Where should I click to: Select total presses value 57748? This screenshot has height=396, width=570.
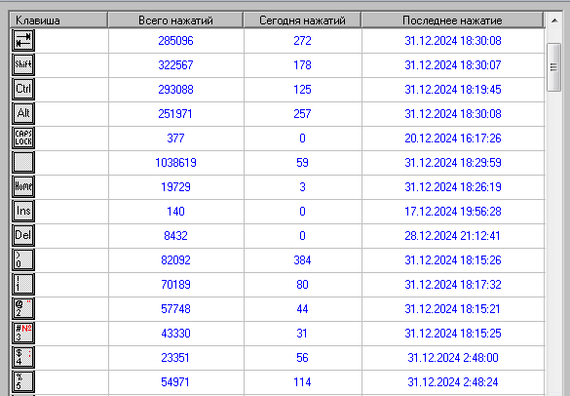coord(176,309)
